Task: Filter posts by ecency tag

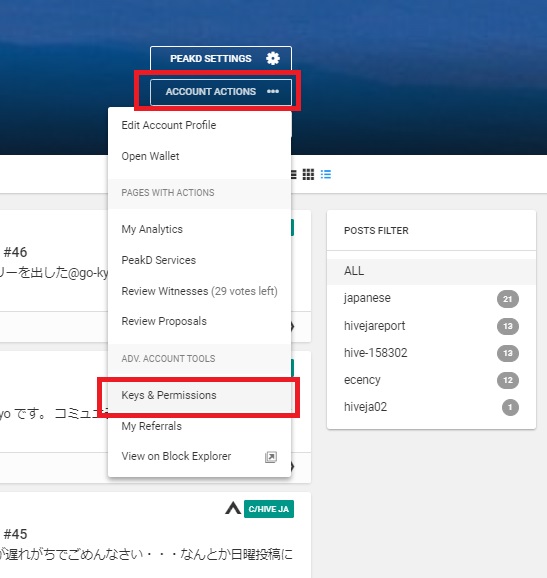Action: 431,380
